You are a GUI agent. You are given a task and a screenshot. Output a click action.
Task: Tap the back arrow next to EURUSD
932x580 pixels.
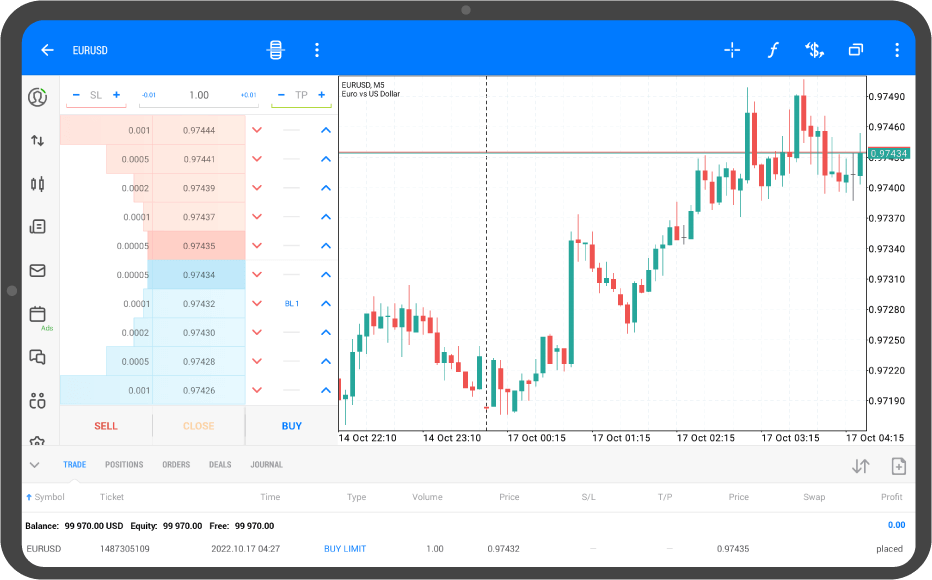48,51
